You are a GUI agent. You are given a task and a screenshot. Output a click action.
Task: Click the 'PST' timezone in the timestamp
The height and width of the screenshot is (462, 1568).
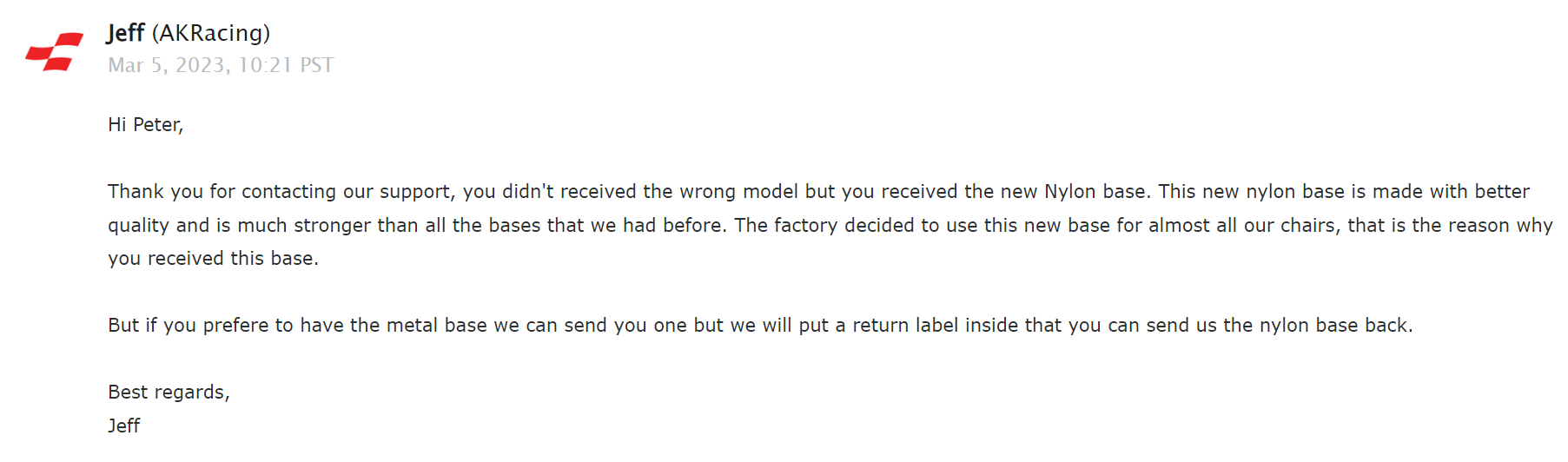click(316, 65)
